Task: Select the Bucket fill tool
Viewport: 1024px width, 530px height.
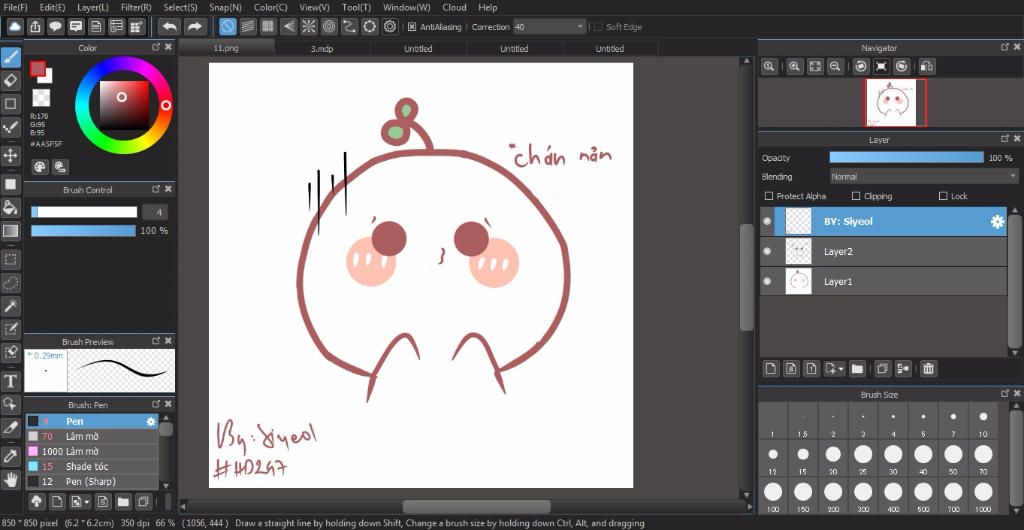Action: click(10, 207)
